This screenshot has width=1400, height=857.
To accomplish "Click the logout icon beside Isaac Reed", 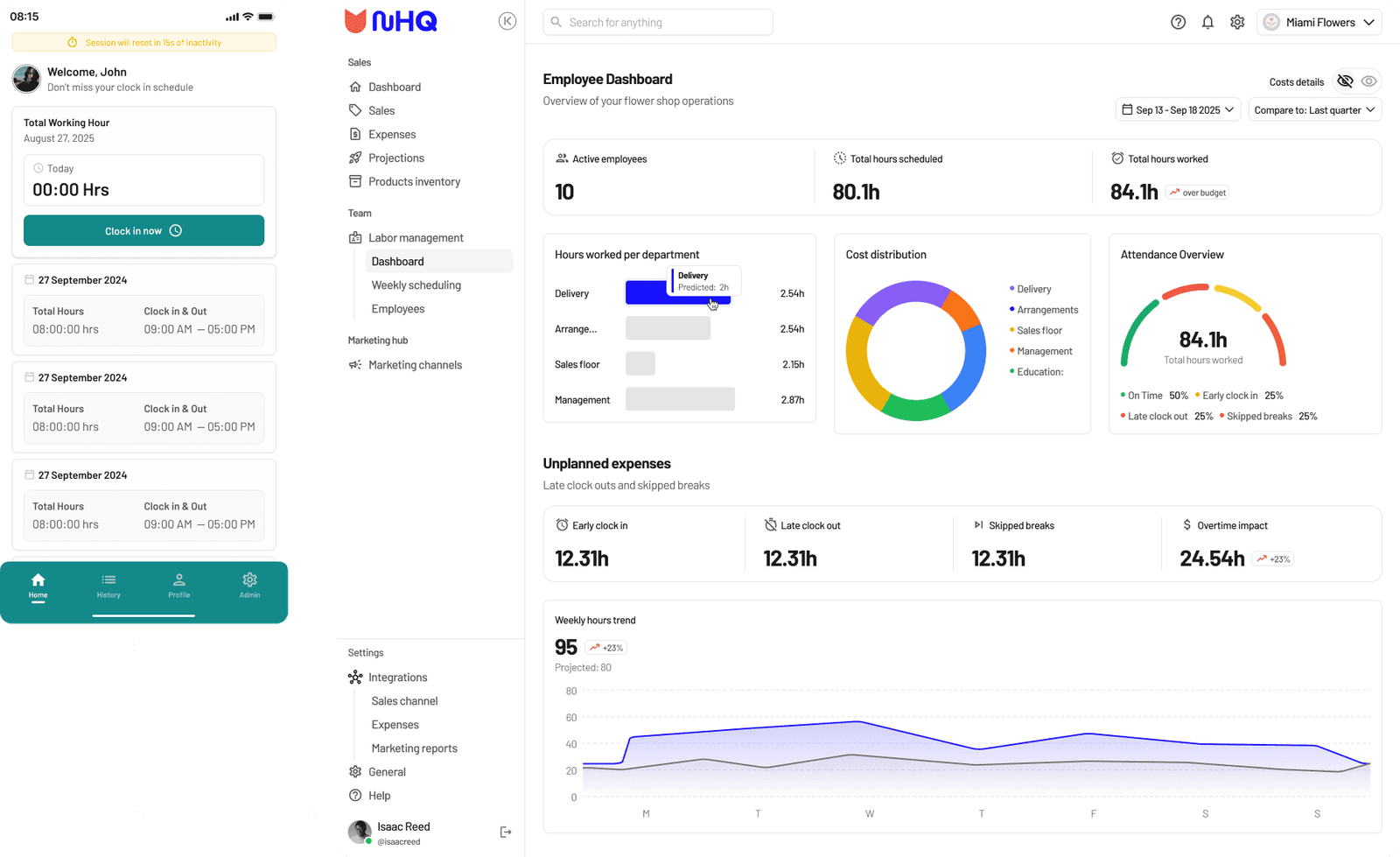I will pyautogui.click(x=506, y=832).
